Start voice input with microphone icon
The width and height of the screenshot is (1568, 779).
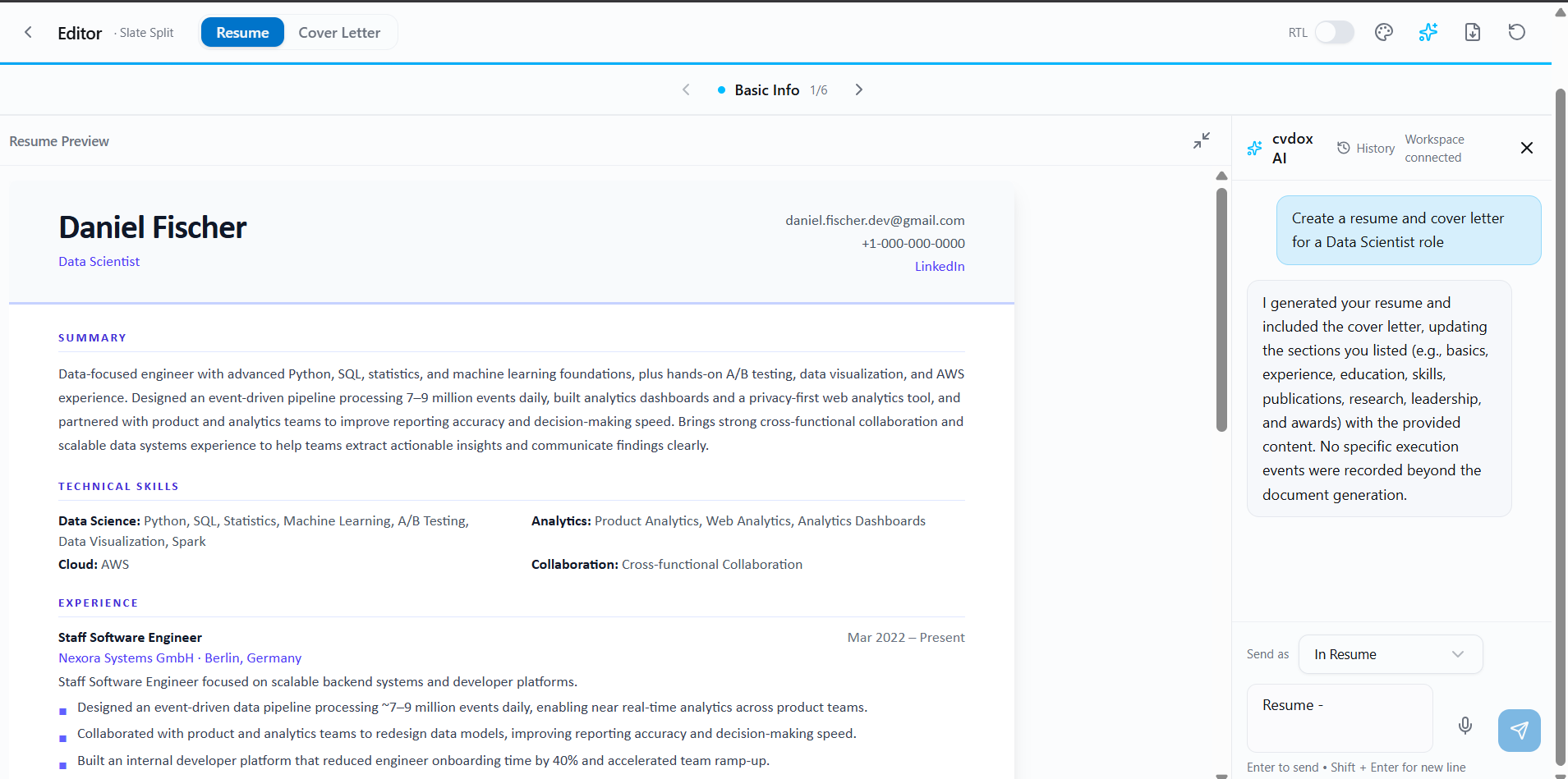coord(1465,726)
